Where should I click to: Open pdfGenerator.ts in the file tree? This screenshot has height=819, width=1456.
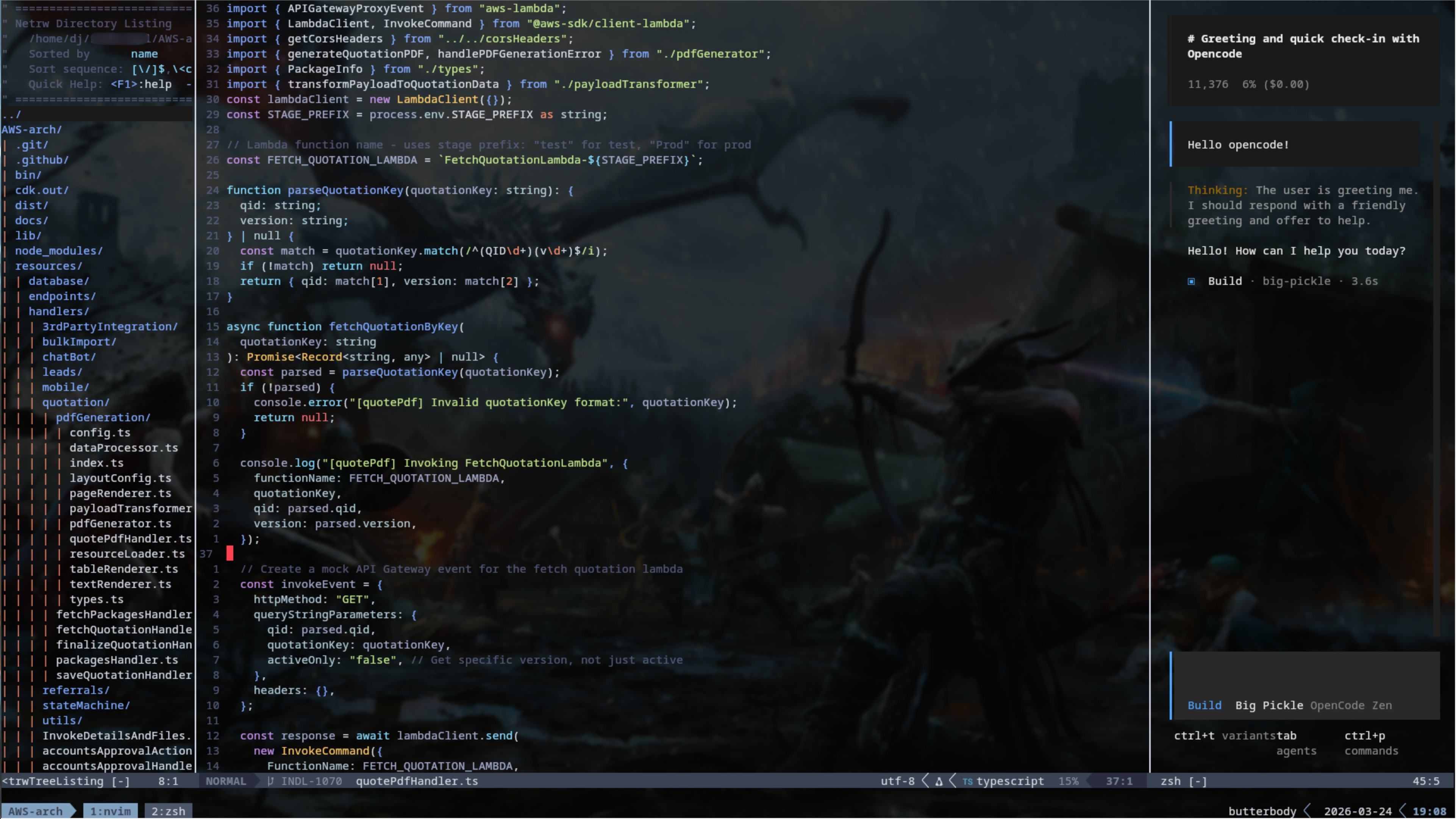120,524
